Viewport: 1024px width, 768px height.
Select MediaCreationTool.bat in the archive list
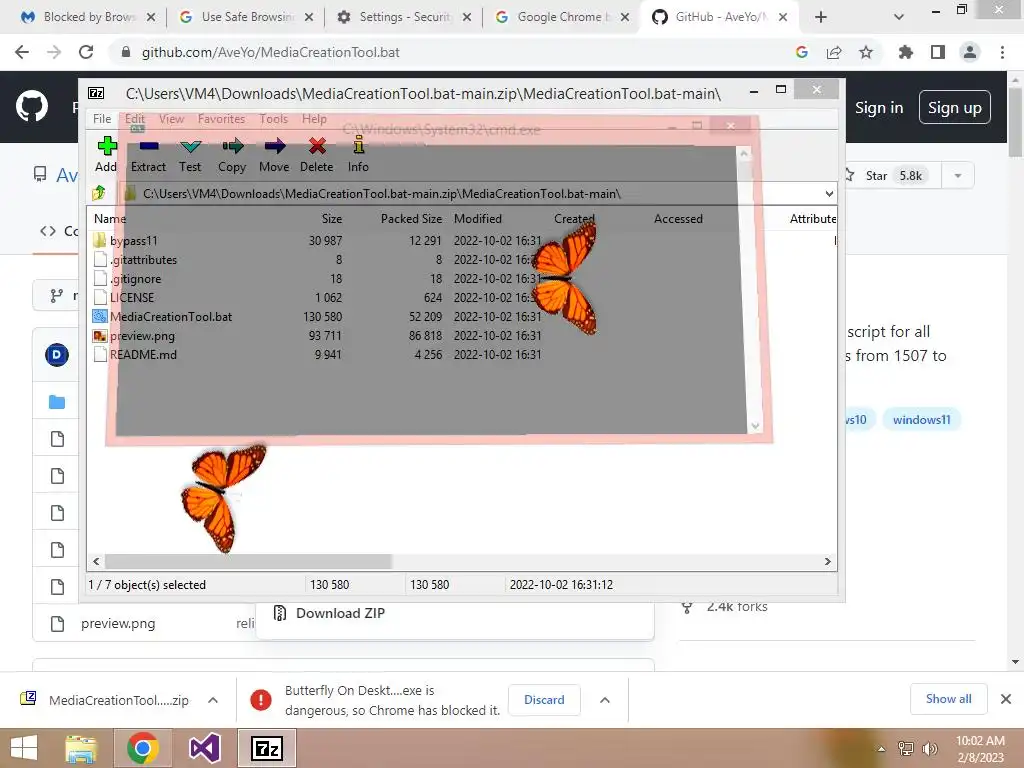460,317
